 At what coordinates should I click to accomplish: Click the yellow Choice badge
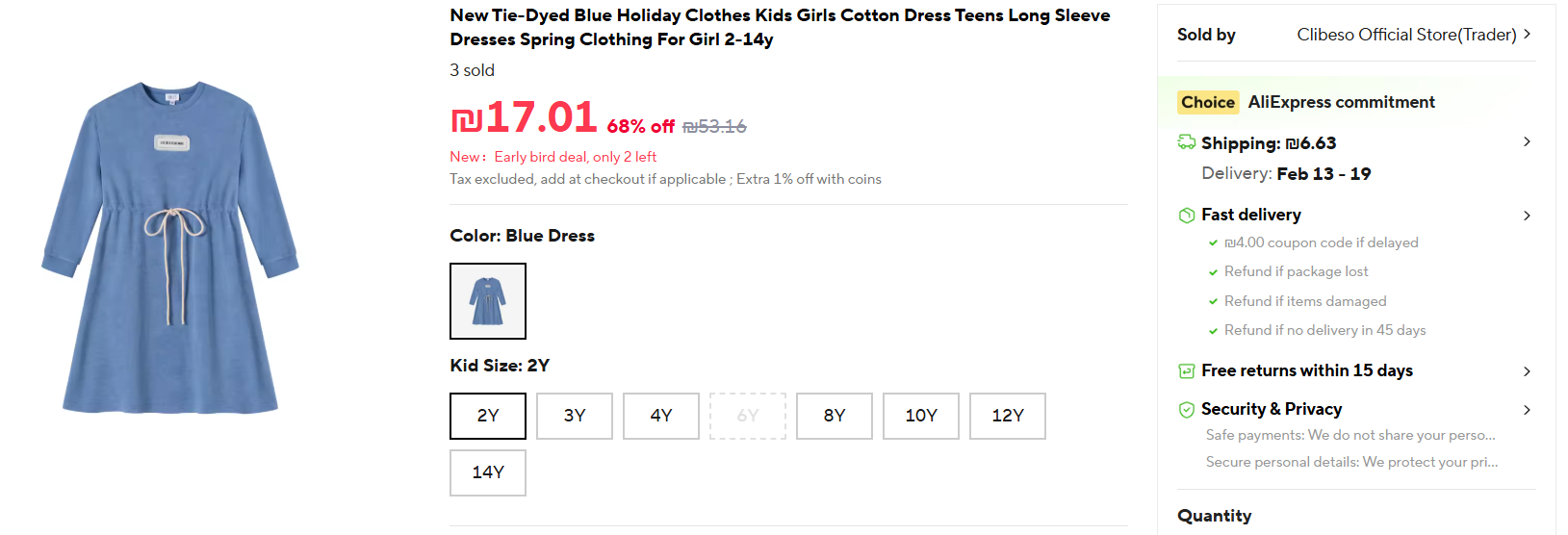click(1207, 102)
